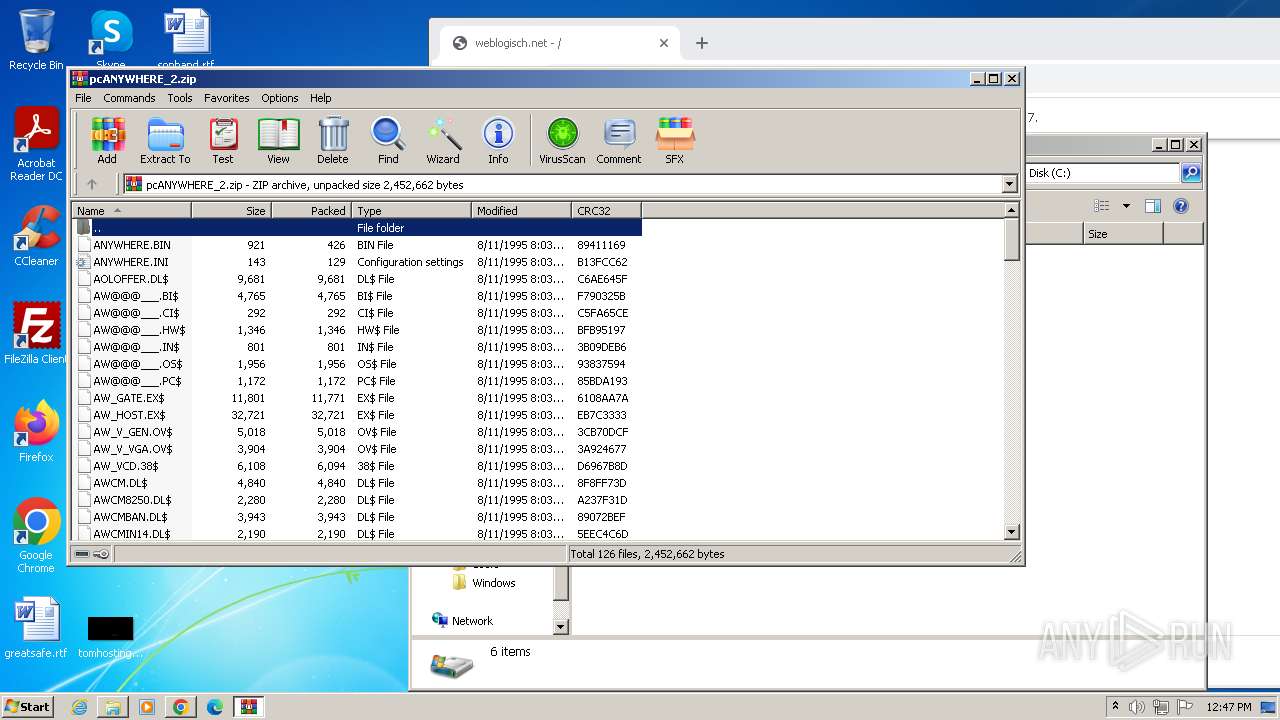Viewport: 1280px width, 720px height.
Task: Click the clock showing 12:47 PM
Action: coord(1229,707)
